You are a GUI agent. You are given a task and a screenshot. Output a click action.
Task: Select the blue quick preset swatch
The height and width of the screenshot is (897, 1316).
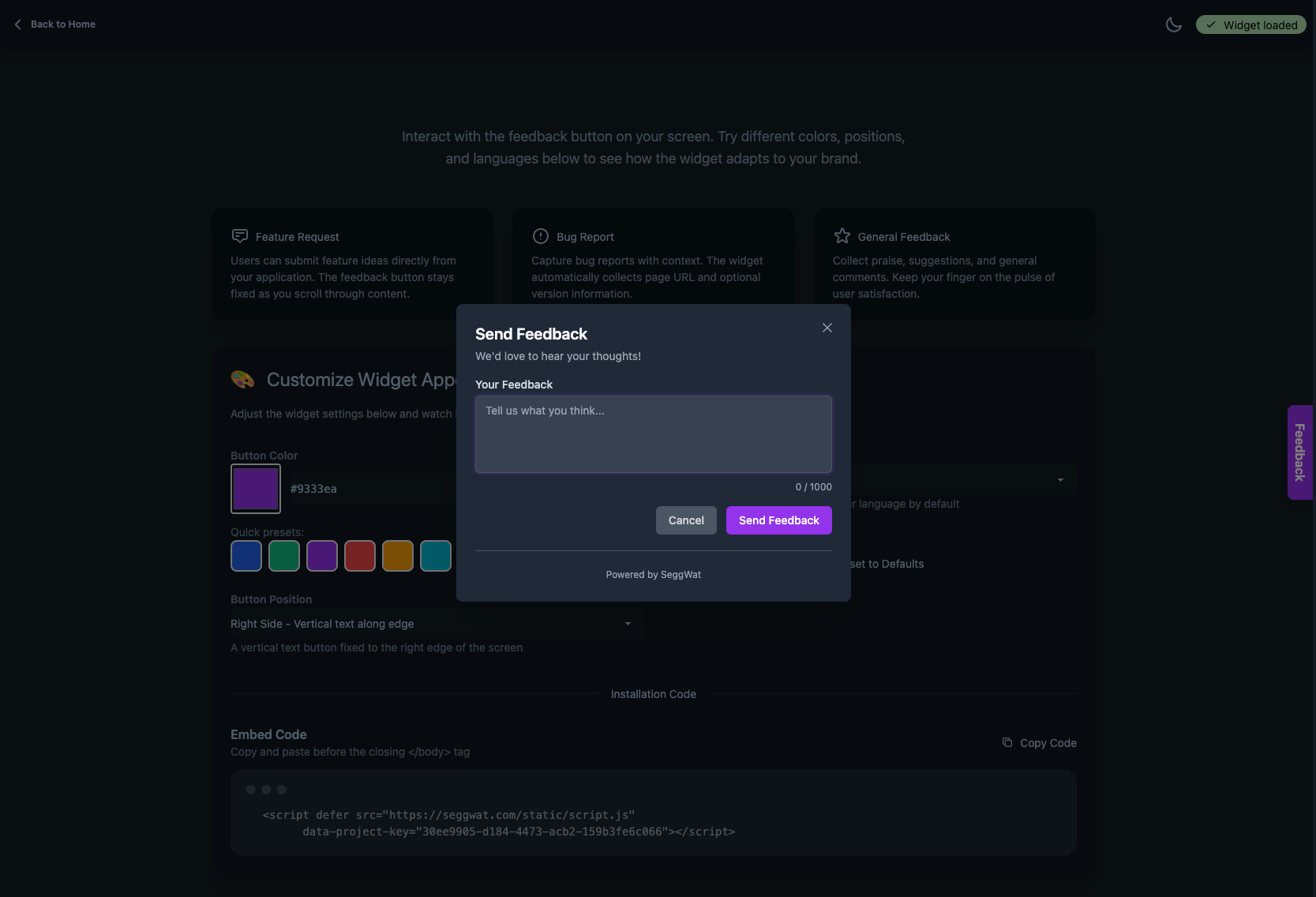[x=246, y=556]
